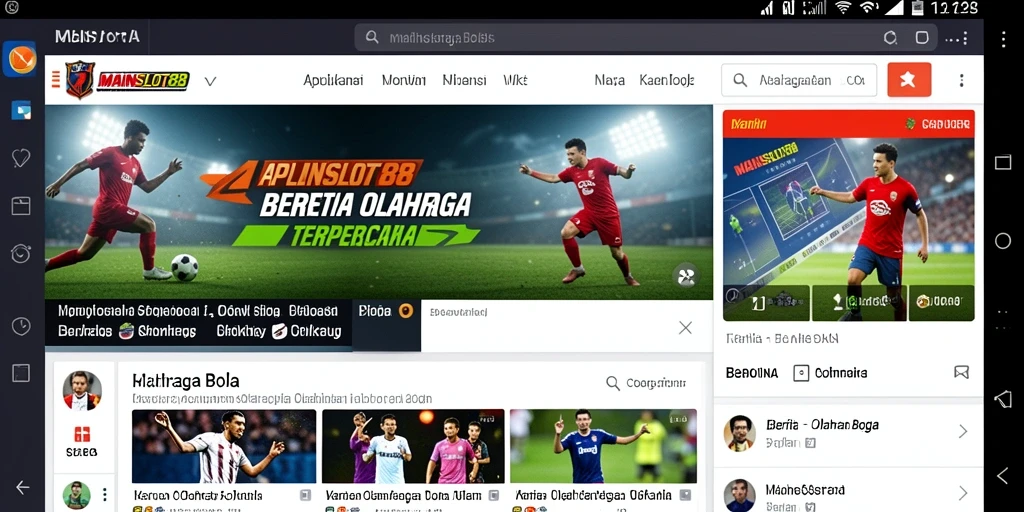
Task: Click avatar in the second right panel row
Action: point(740,495)
